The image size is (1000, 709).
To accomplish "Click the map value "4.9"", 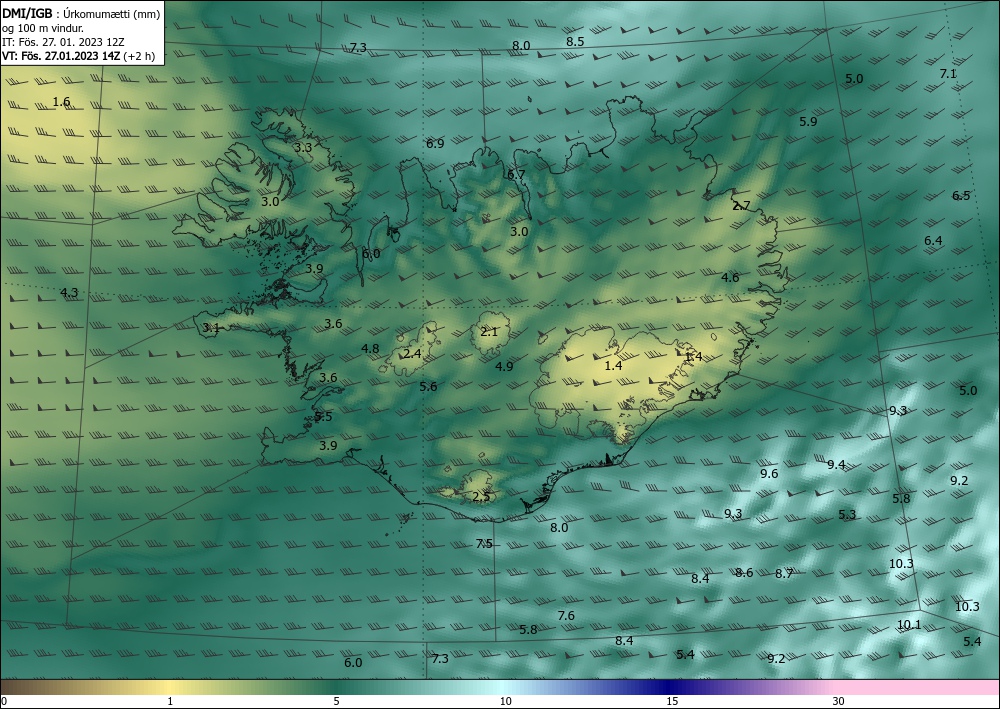I will (x=504, y=367).
